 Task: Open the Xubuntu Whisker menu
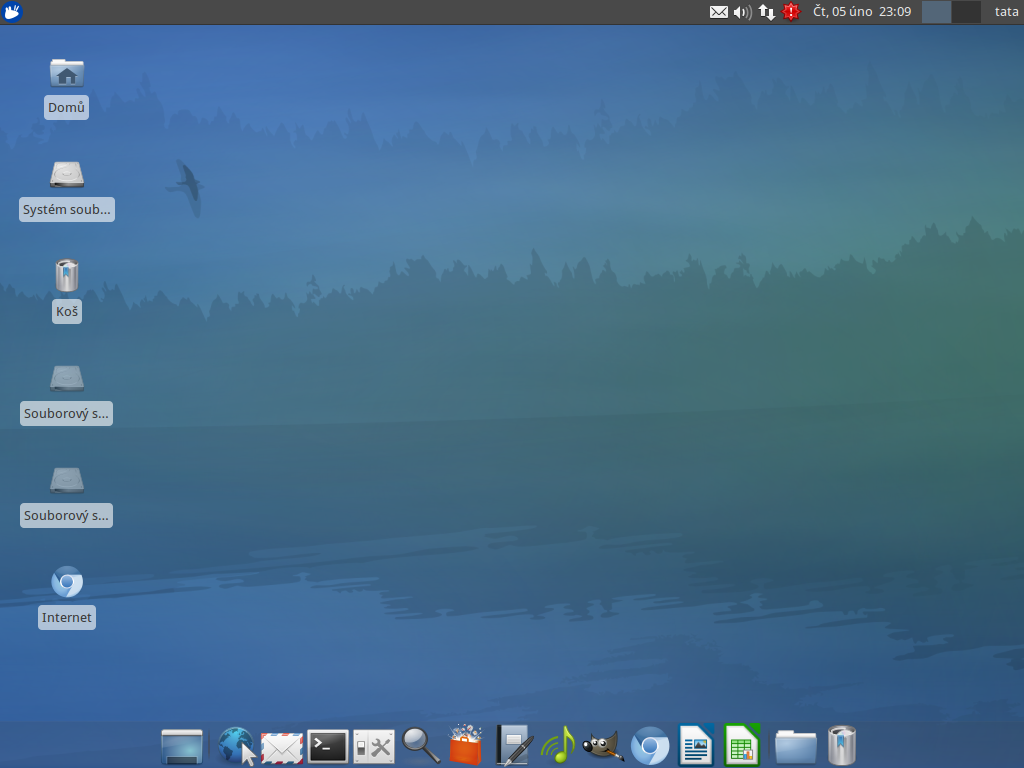pos(12,12)
